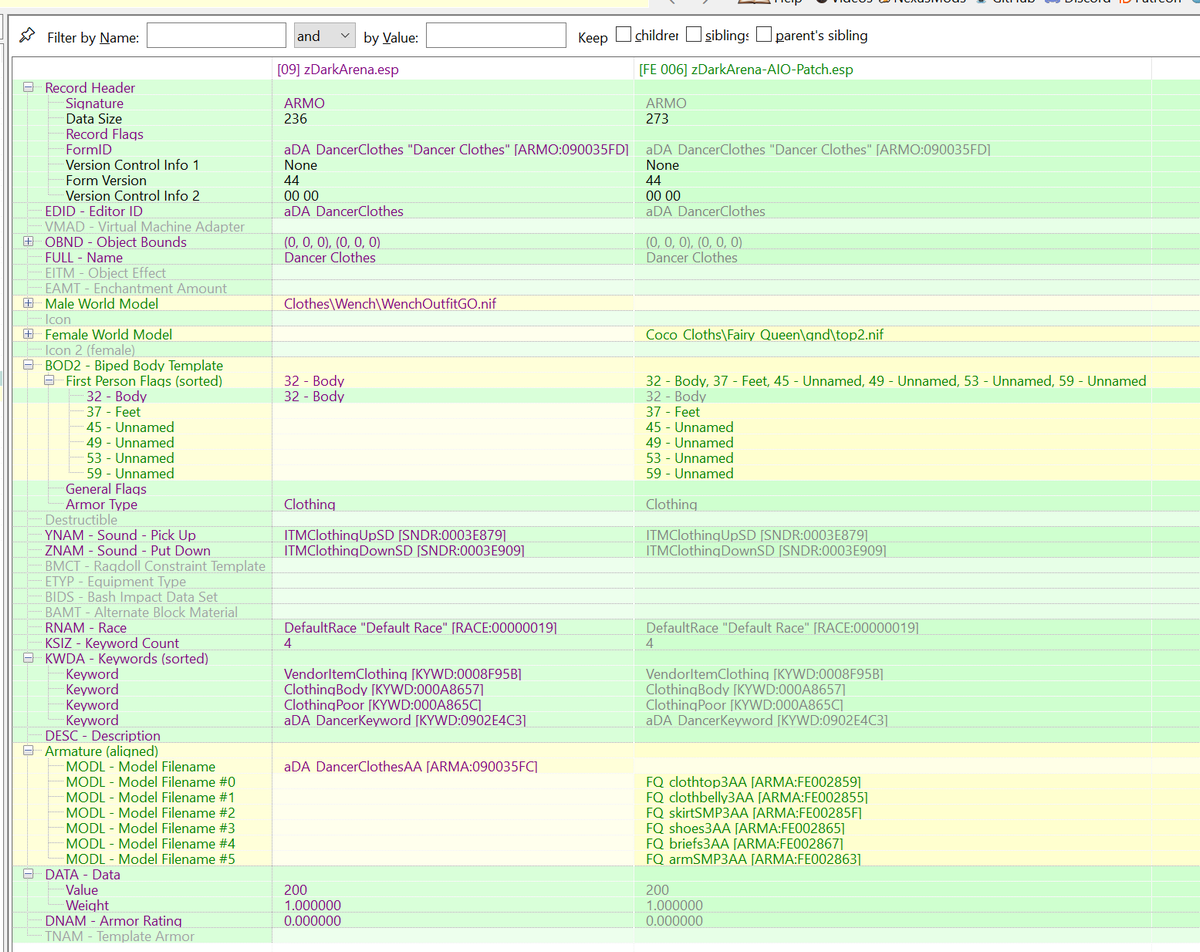
Task: Click the Coco Cloths top2.nif path cell
Action: [x=765, y=335]
